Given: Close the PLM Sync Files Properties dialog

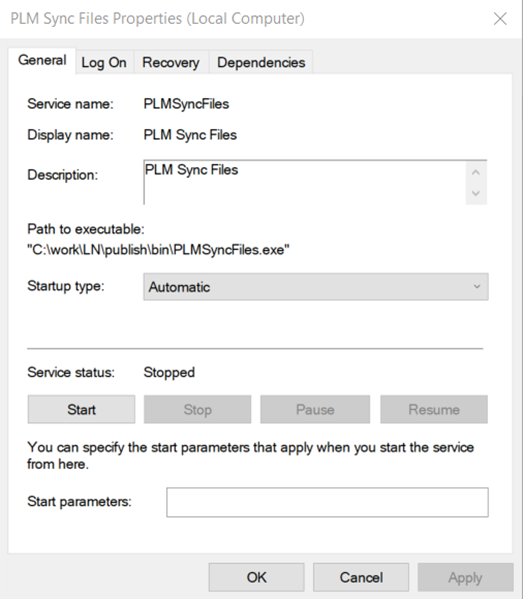Looking at the screenshot, I should point(500,18).
